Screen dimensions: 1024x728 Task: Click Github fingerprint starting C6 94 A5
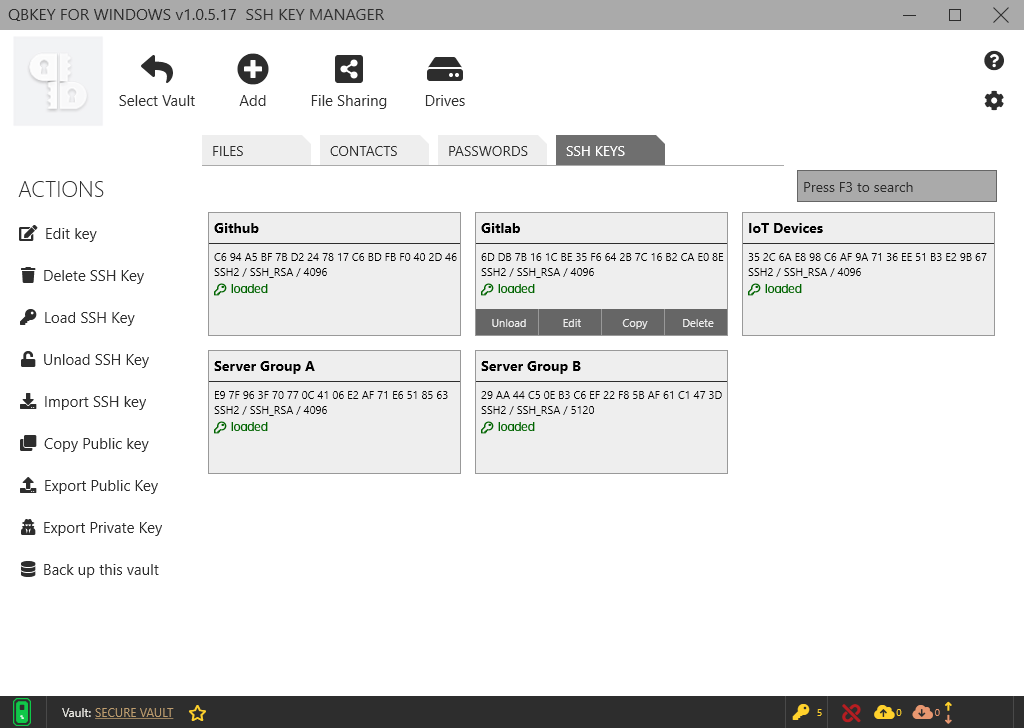click(x=336, y=257)
